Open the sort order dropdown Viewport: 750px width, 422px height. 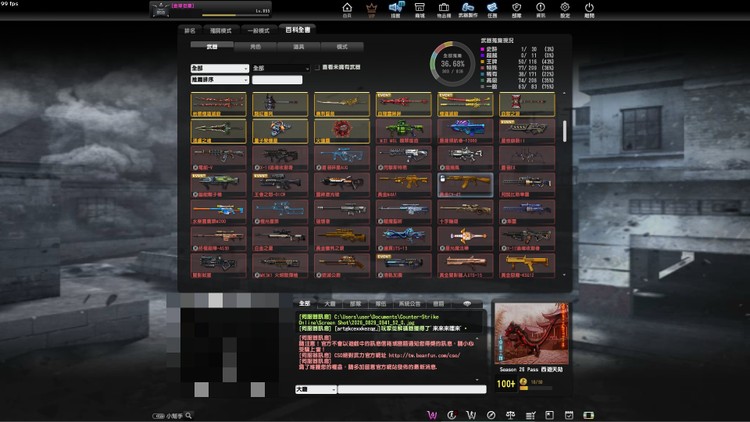[220, 79]
